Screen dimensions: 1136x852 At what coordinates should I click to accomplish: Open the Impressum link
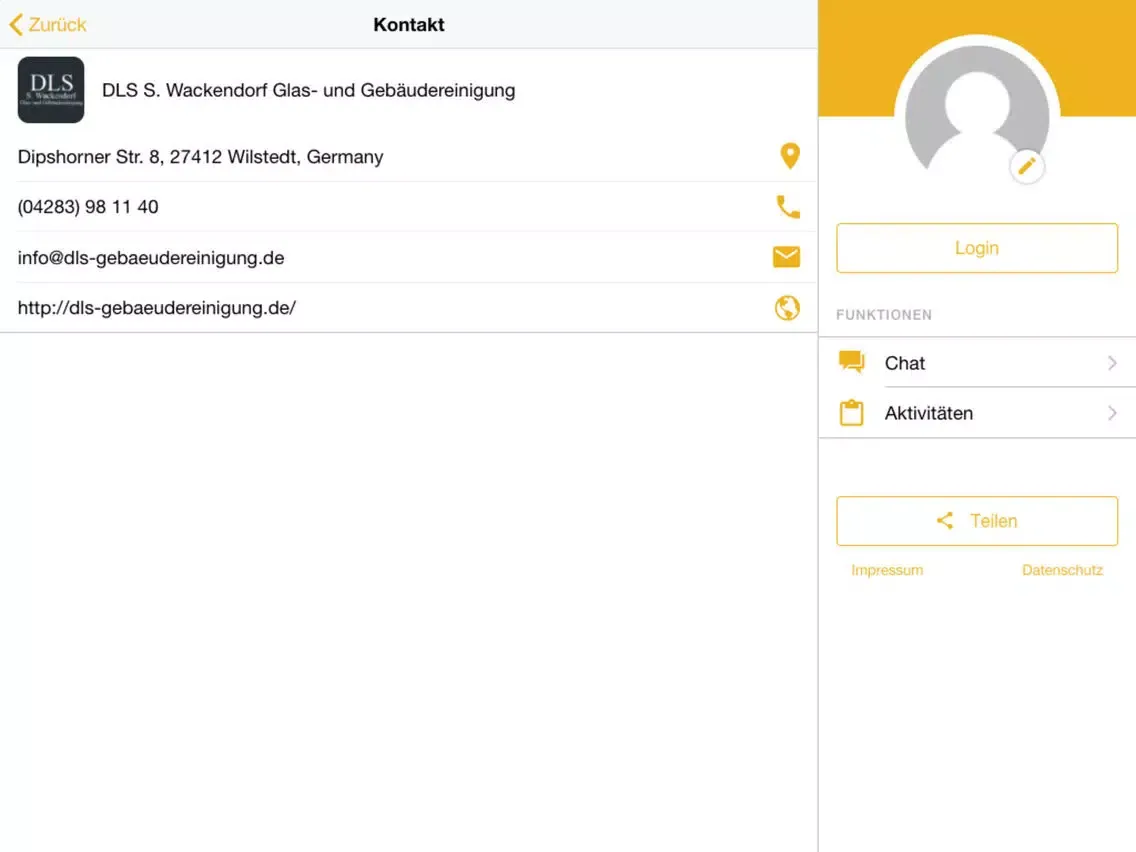point(887,570)
